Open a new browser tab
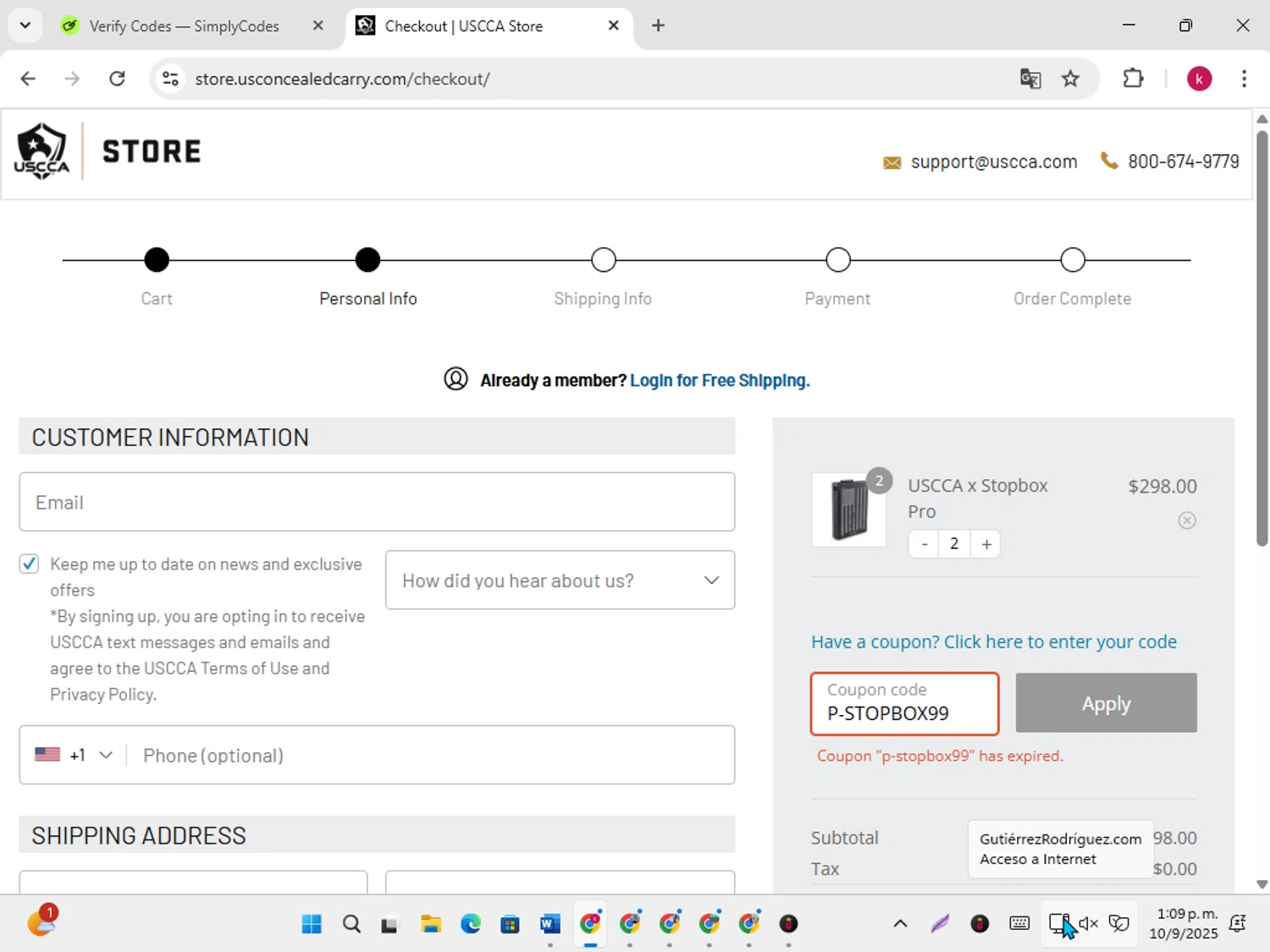This screenshot has width=1270, height=952. (658, 25)
